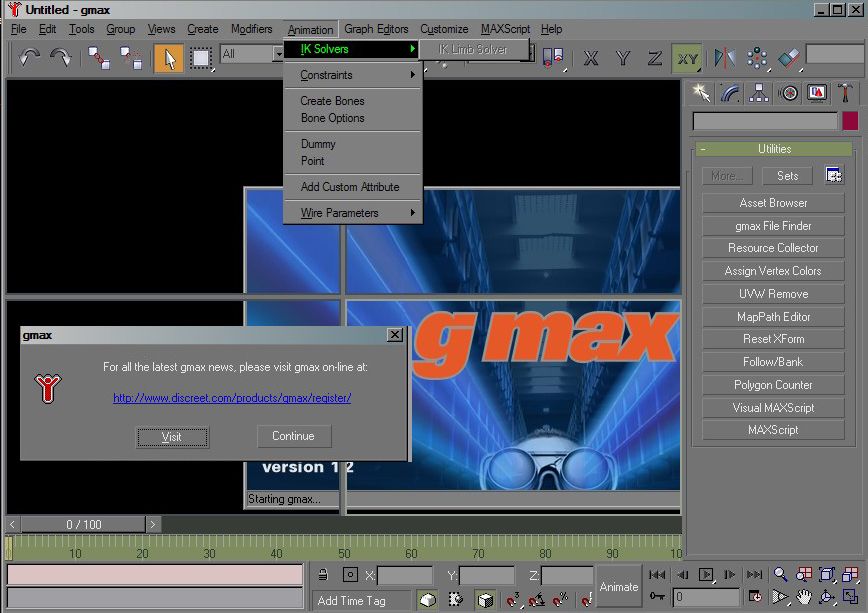Click the time slider right arrow
Image resolution: width=868 pixels, height=613 pixels.
153,524
